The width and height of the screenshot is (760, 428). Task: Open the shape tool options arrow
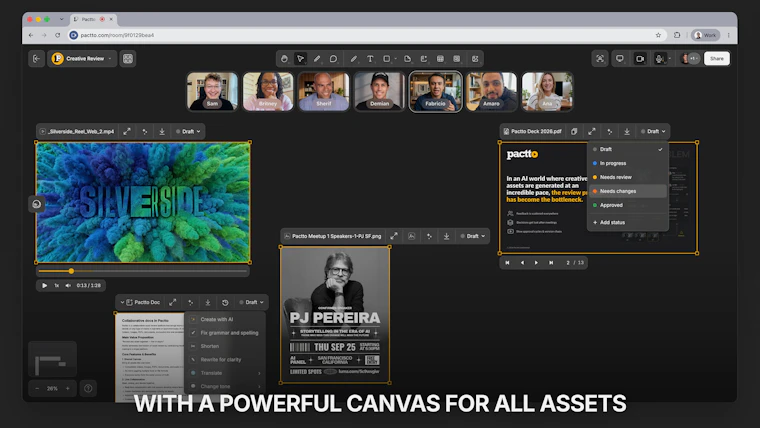click(x=396, y=59)
